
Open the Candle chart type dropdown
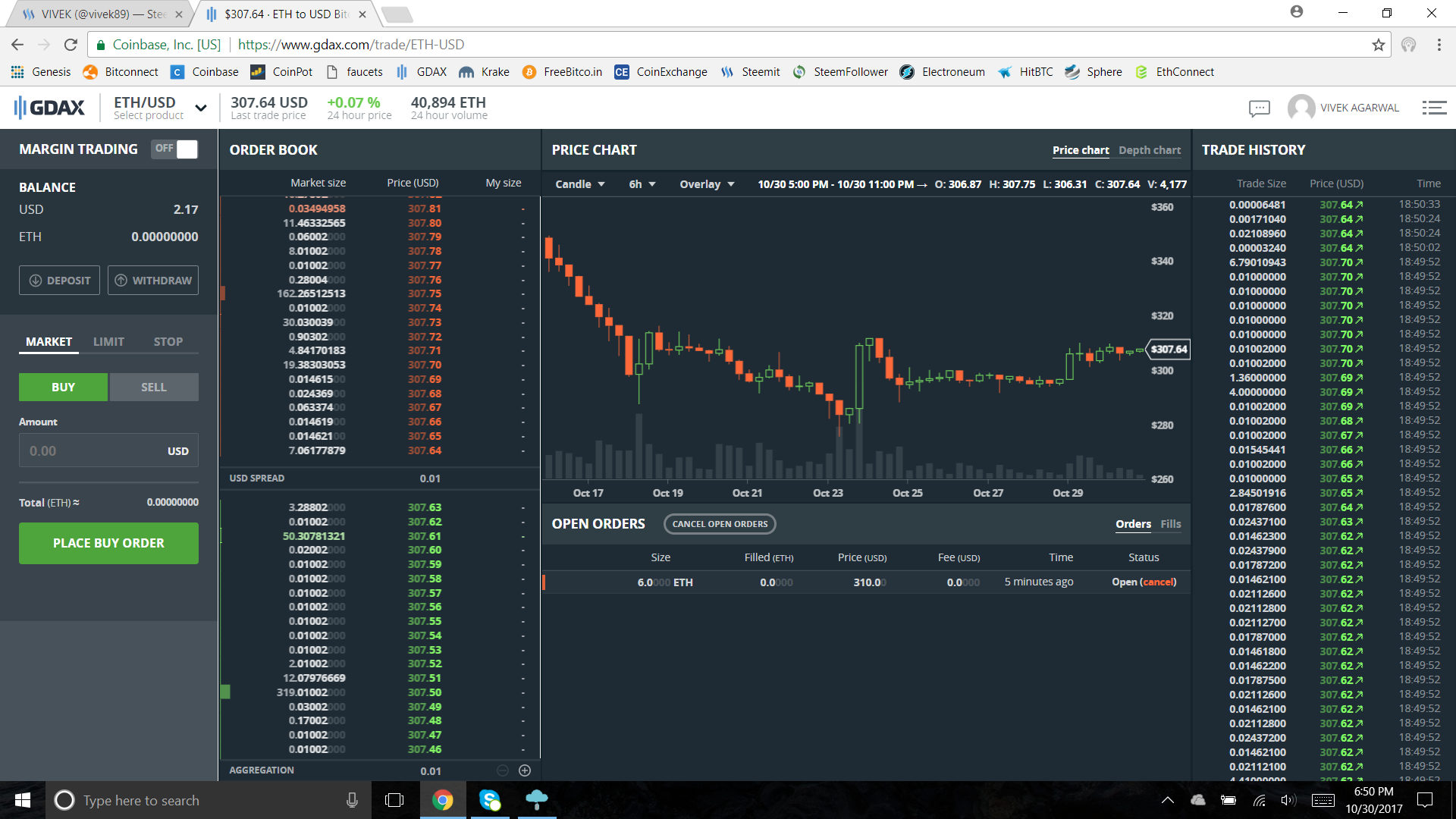click(x=580, y=184)
